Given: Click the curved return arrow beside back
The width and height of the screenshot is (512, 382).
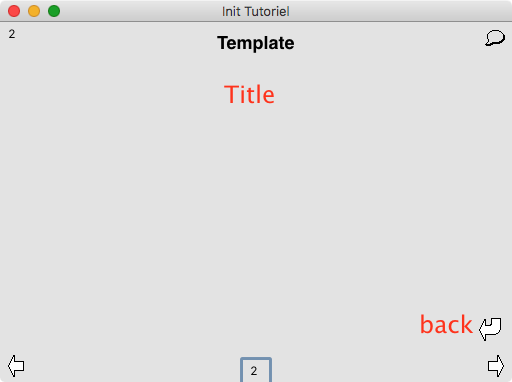Looking at the screenshot, I should (490, 329).
